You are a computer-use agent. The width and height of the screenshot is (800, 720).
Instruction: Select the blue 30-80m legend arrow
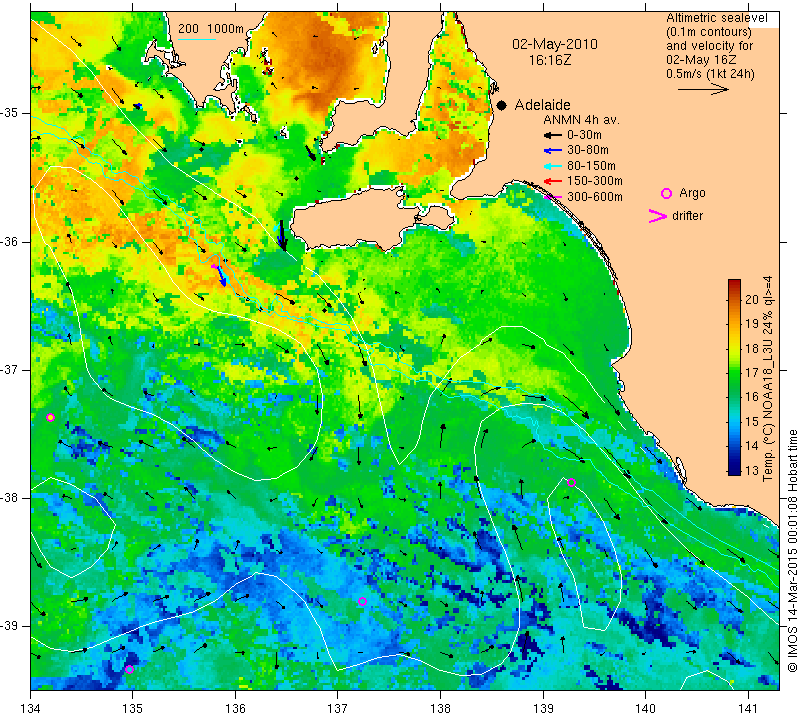coord(553,151)
